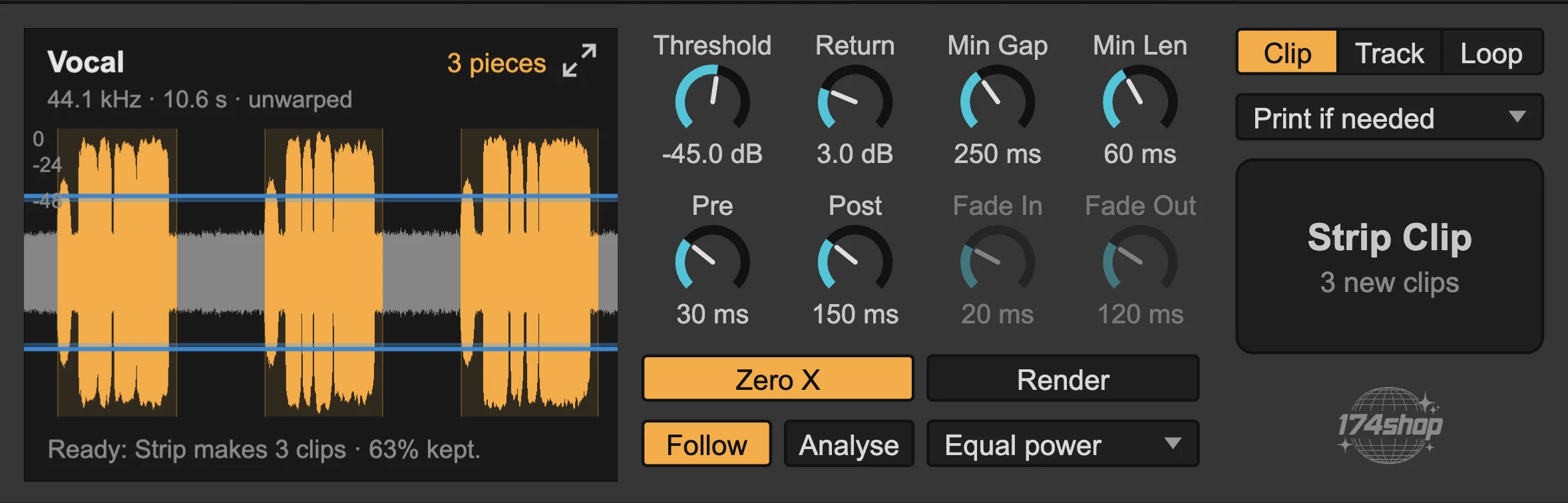Click the "3 pieces" count label
This screenshot has height=503, width=1568.
pos(496,63)
